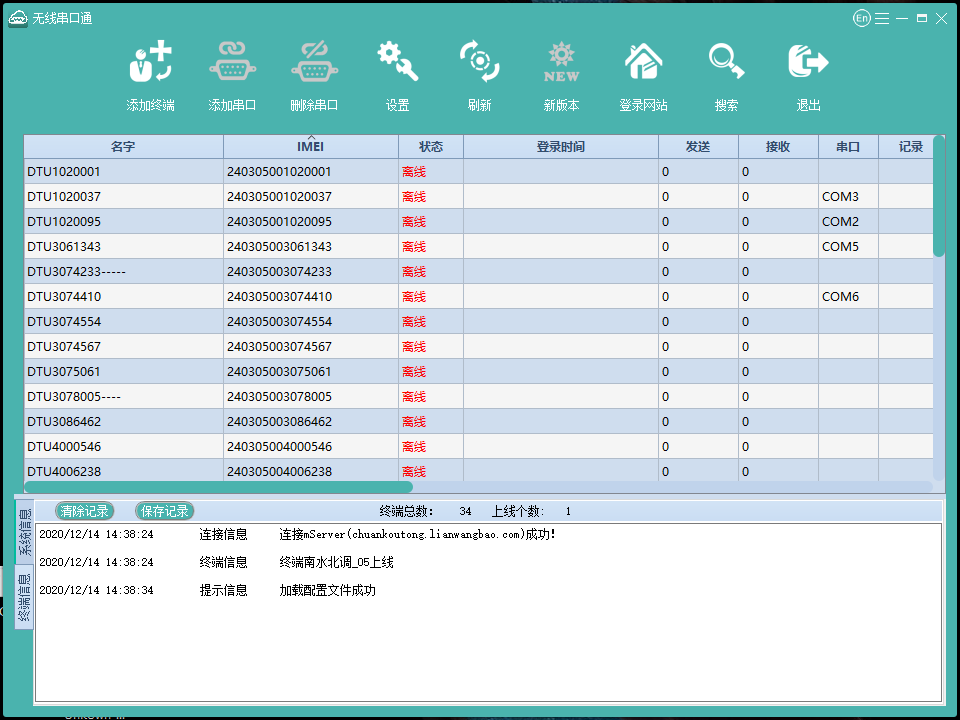Click the 连接信息 log entry
The height and width of the screenshot is (720, 960).
(223, 534)
